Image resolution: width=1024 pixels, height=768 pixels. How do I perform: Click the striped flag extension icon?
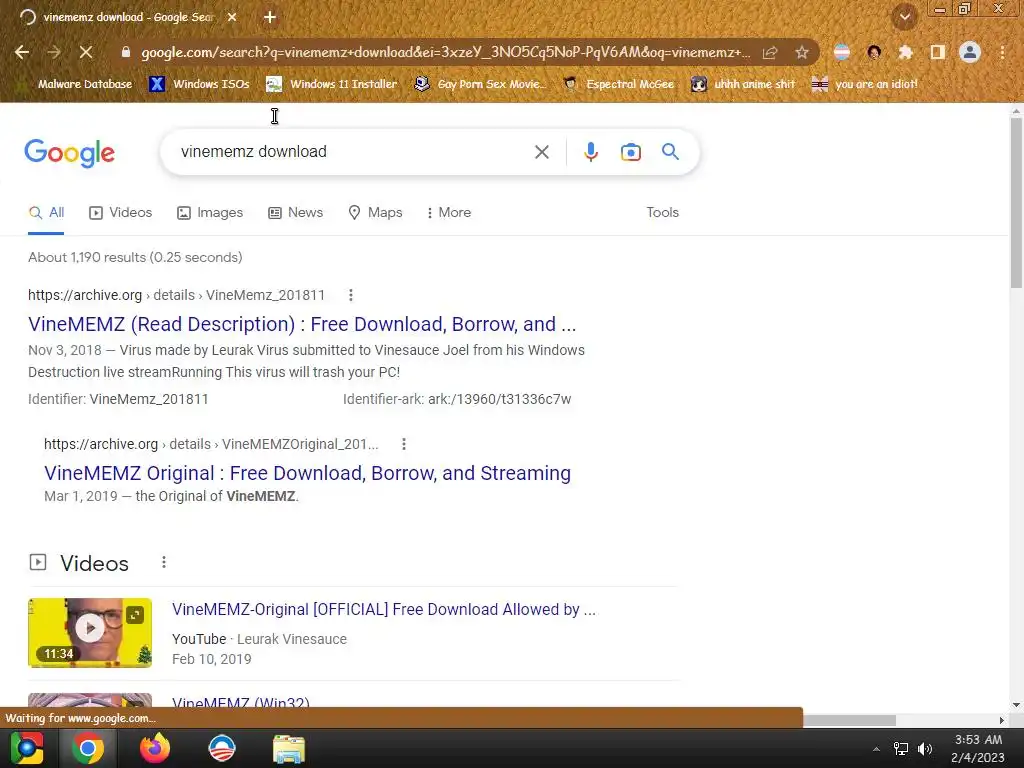tap(842, 52)
